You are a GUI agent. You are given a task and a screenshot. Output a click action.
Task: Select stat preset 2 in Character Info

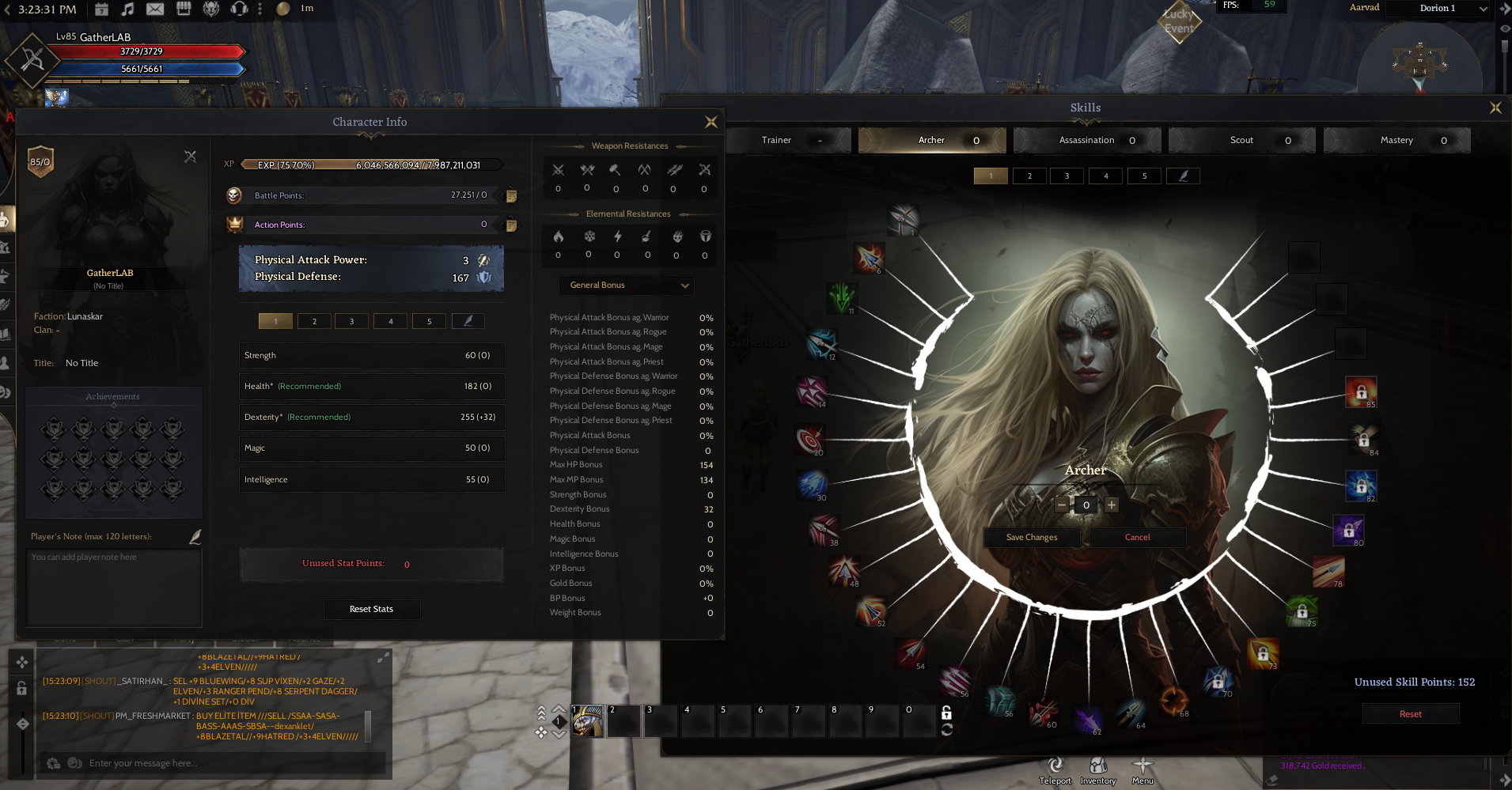pyautogui.click(x=314, y=321)
